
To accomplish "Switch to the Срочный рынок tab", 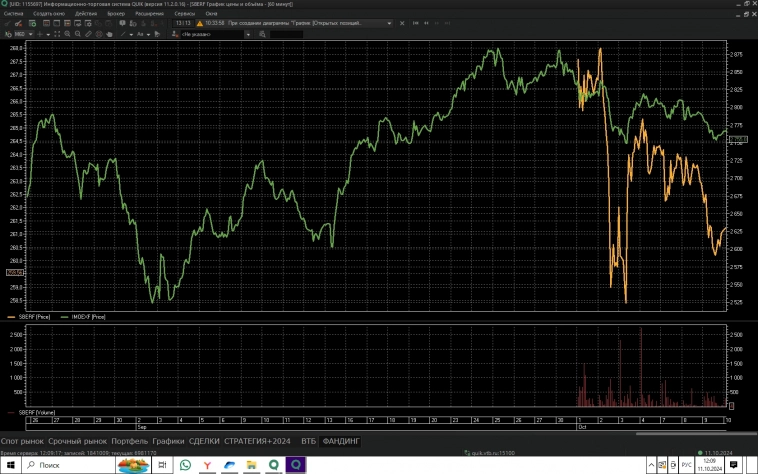I will tap(78, 441).
